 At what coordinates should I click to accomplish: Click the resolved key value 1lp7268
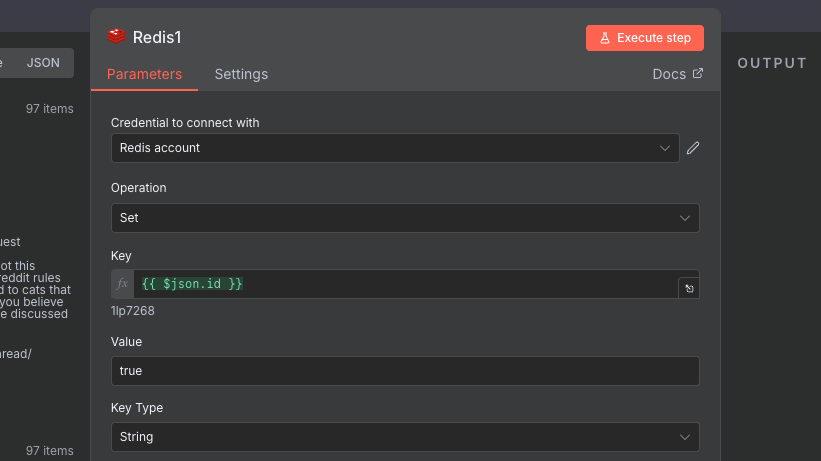click(132, 311)
